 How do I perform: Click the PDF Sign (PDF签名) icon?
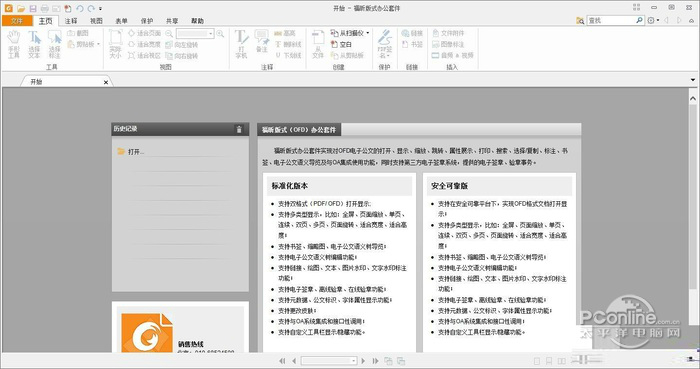pyautogui.click(x=384, y=44)
